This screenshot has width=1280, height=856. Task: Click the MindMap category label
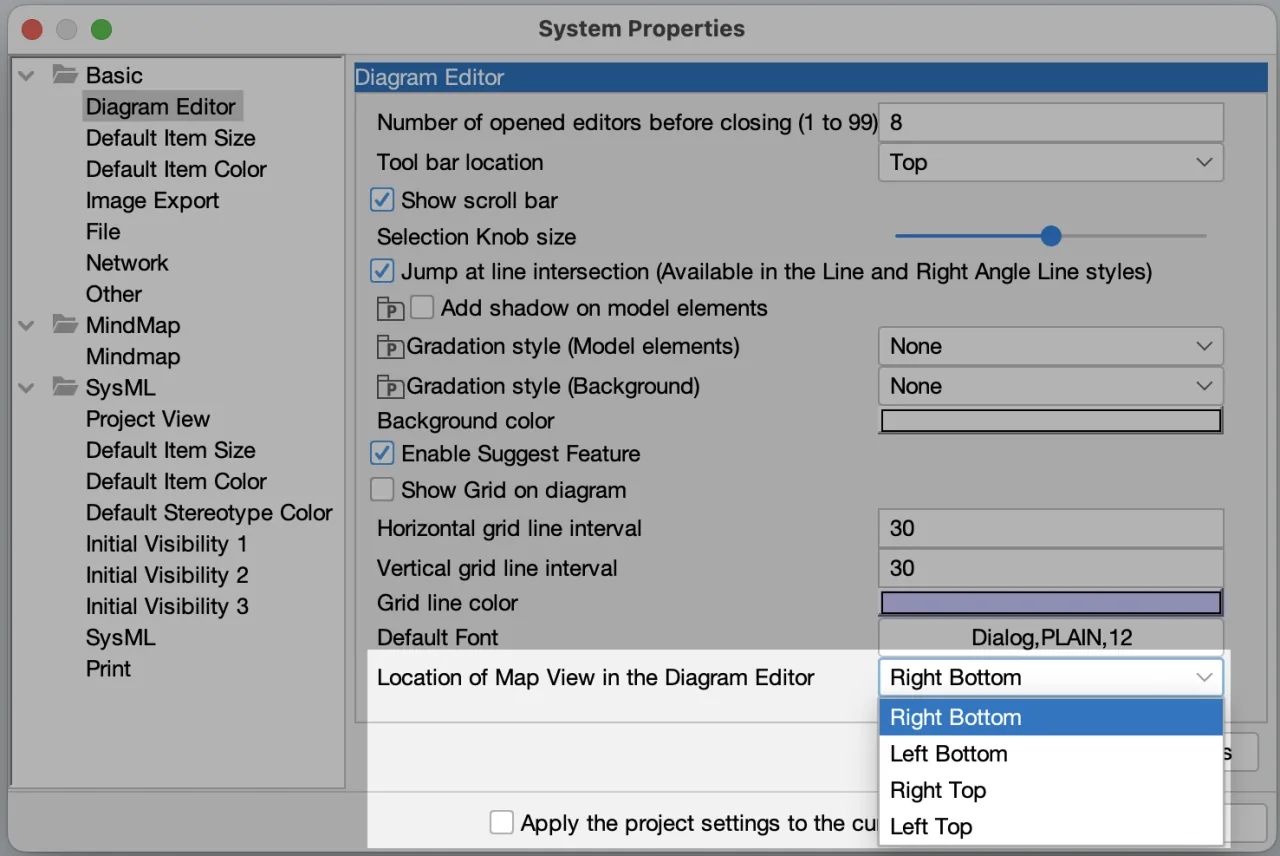pyautogui.click(x=133, y=325)
